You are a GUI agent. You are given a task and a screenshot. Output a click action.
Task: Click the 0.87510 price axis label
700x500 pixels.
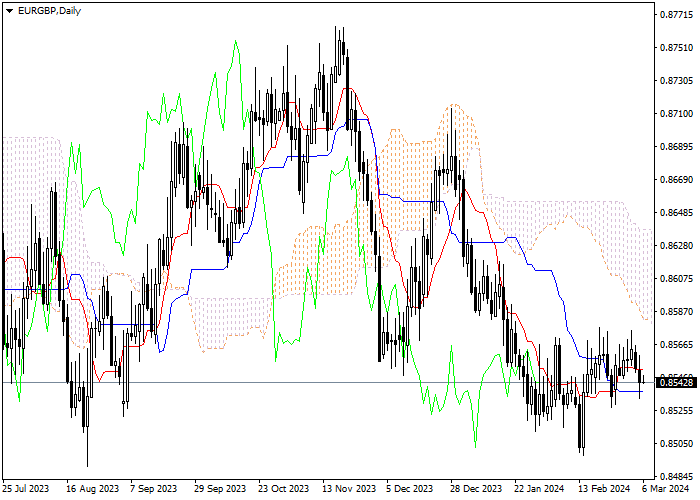[676, 48]
